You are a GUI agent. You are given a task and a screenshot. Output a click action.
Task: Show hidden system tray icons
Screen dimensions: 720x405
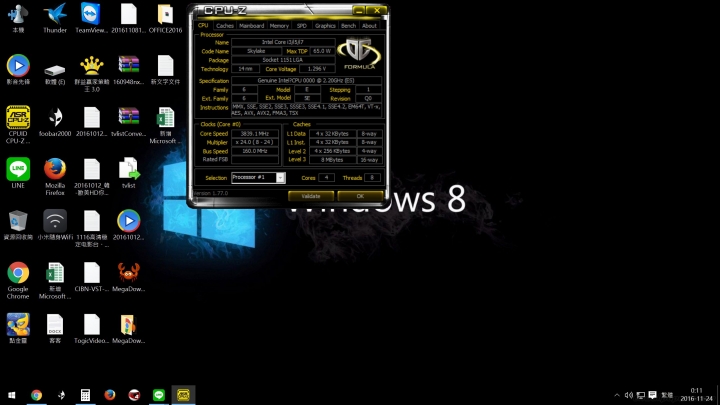pyautogui.click(x=617, y=395)
